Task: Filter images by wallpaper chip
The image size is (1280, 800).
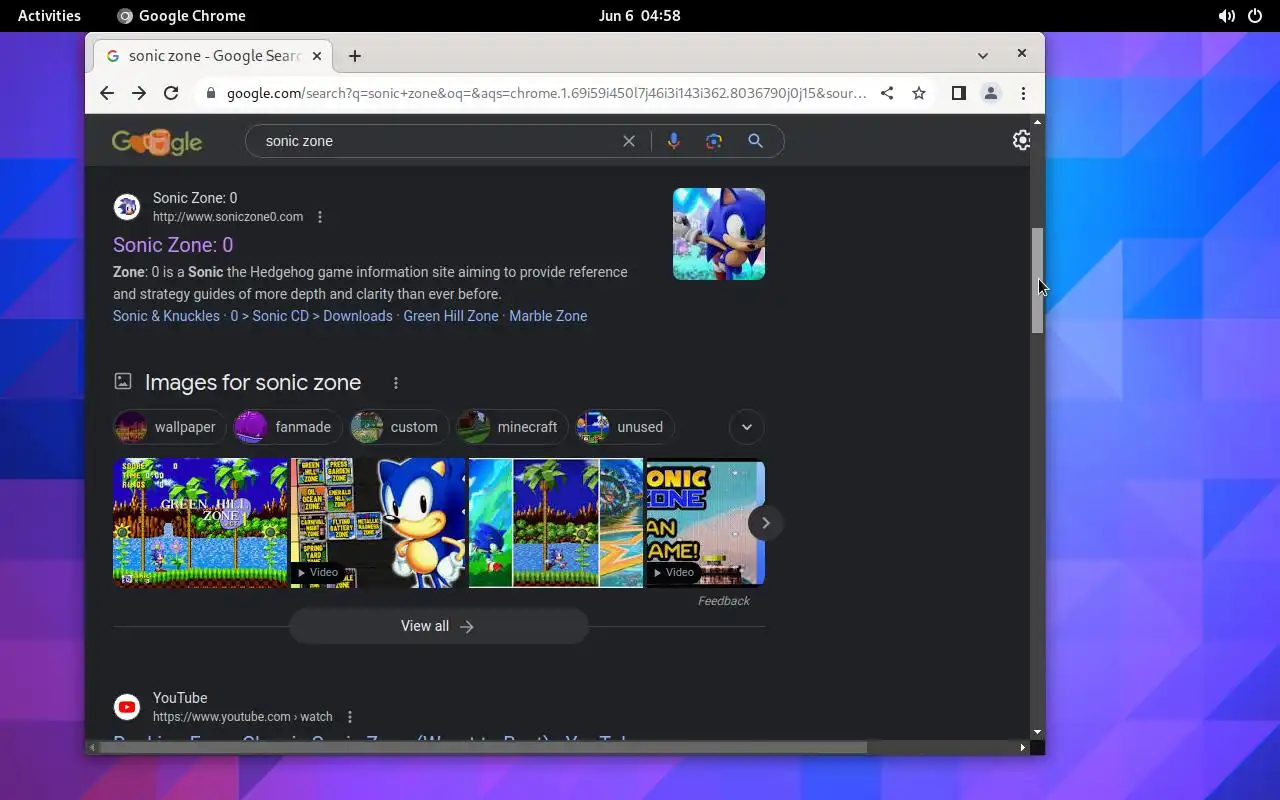Action: (x=170, y=427)
